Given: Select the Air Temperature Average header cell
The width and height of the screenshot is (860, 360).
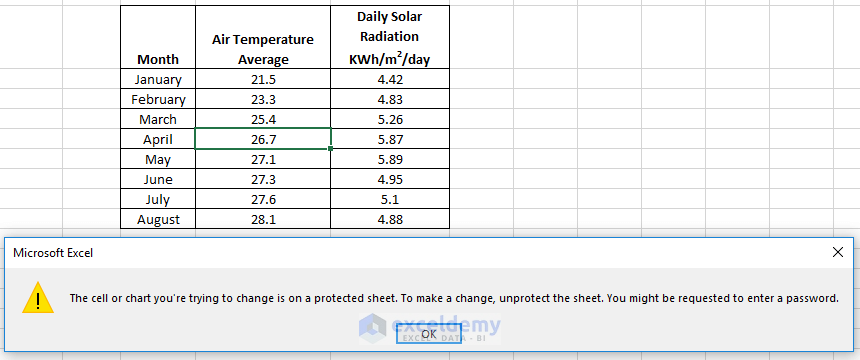Looking at the screenshot, I should click(x=263, y=37).
